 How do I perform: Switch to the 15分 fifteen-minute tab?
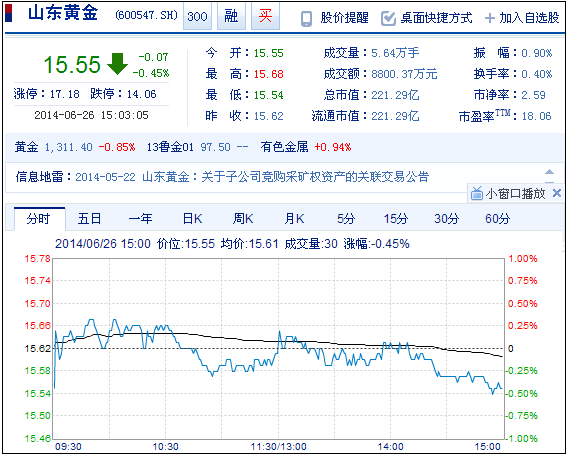click(x=396, y=219)
